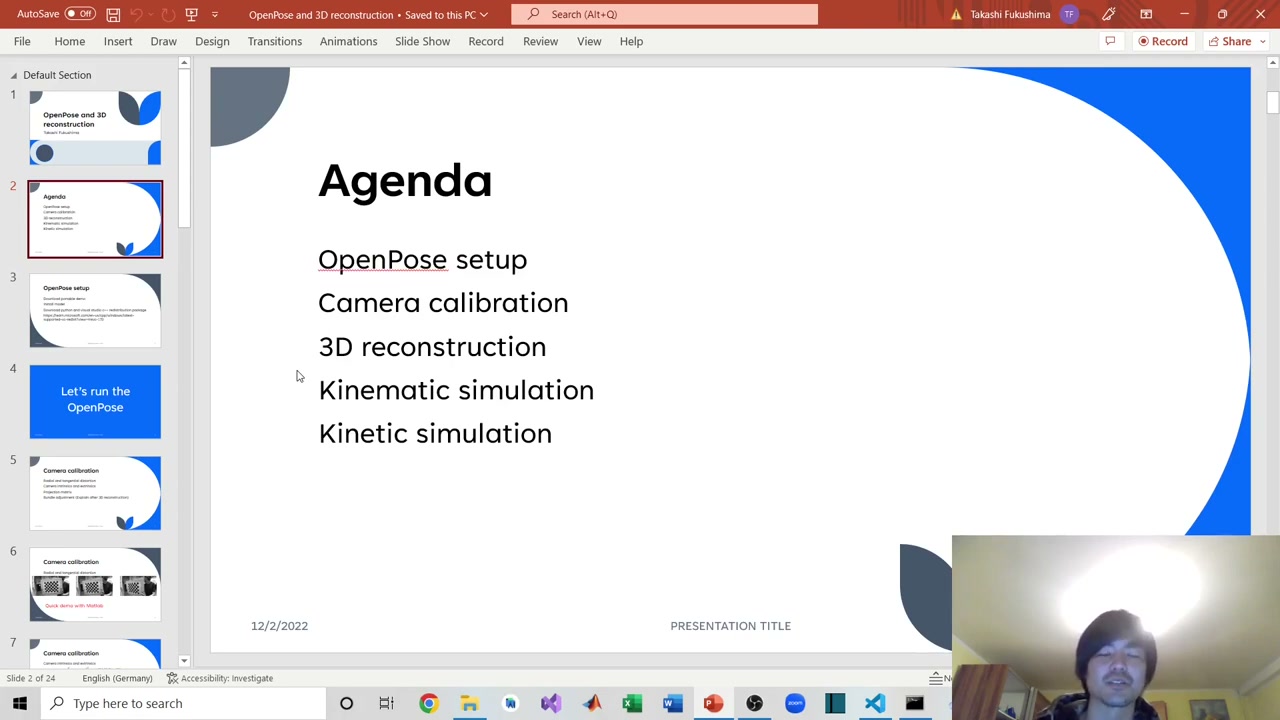This screenshot has width=1280, height=720.
Task: Click the Search (Alt+Q) box
Action: coord(664,14)
